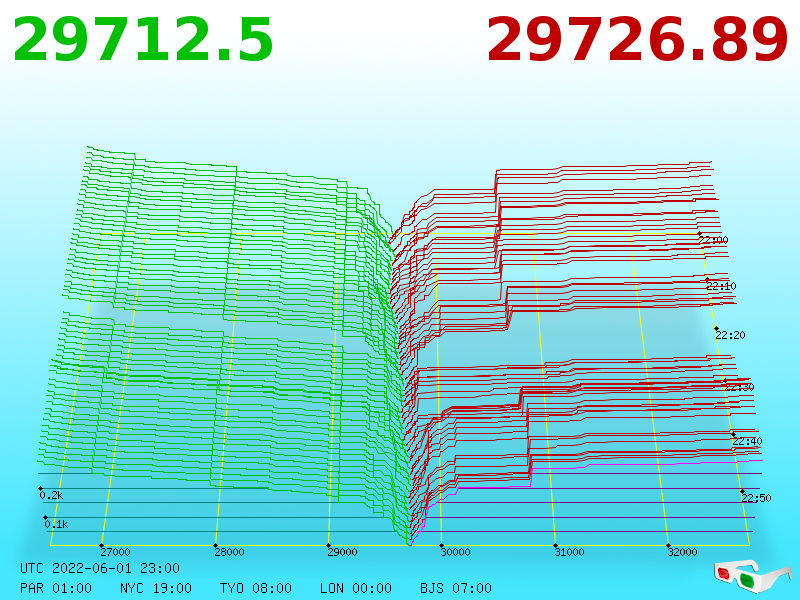Click the 22:50 time axis marker

757,498
